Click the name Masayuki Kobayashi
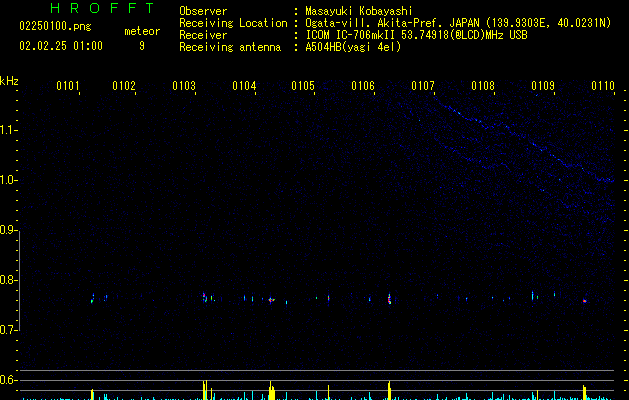Image resolution: width=629 pixels, height=400 pixels. tap(359, 11)
